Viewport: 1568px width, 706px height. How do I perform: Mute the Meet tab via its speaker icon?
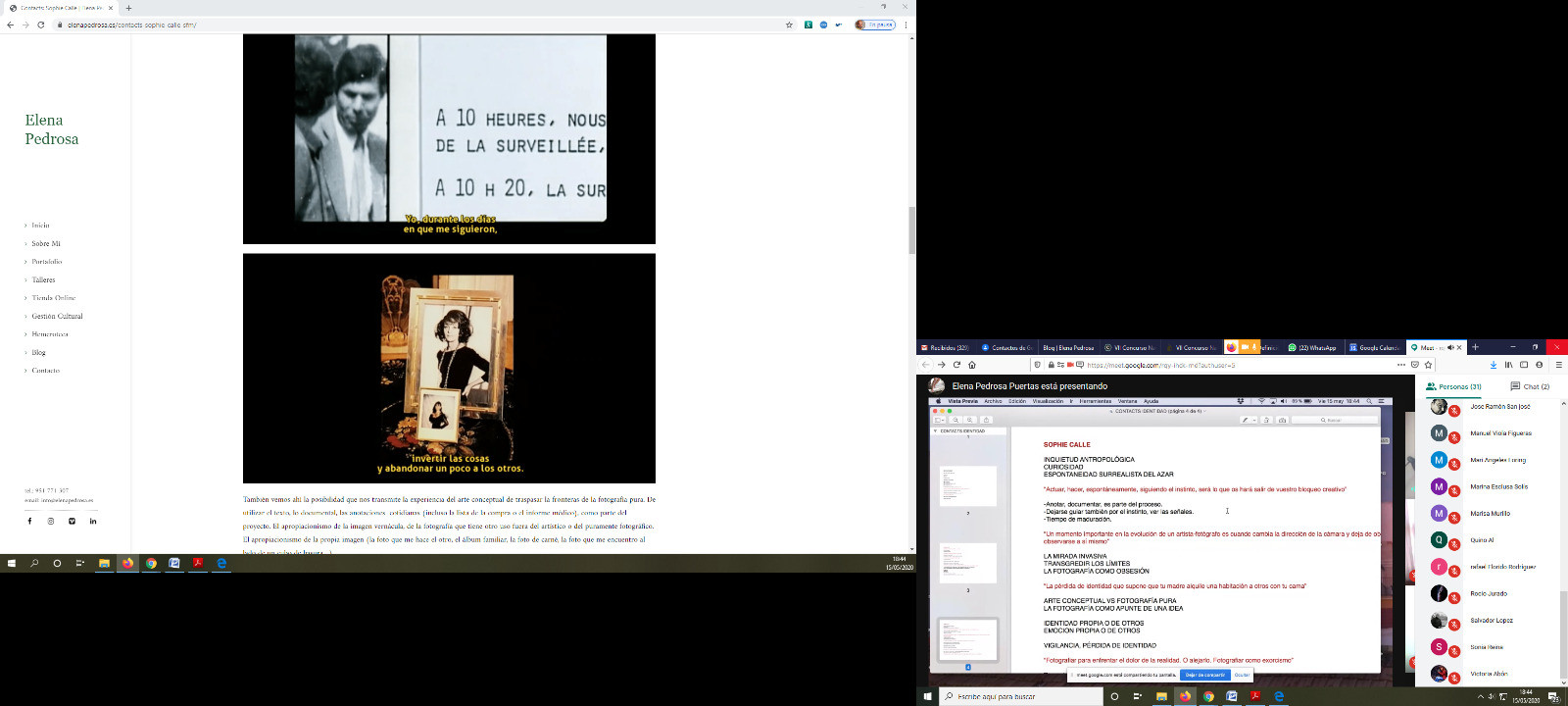tap(1450, 347)
